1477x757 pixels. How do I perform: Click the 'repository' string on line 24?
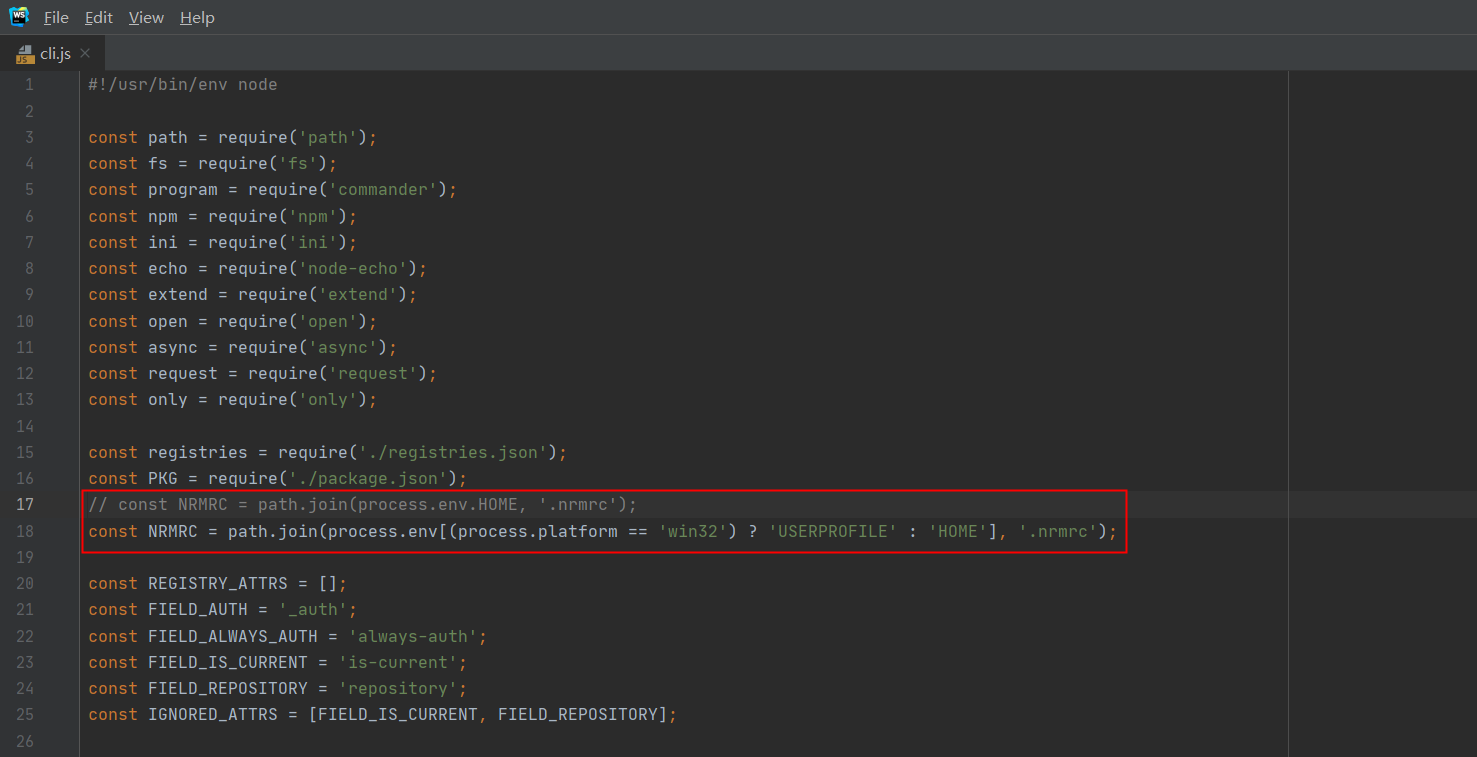click(x=398, y=688)
